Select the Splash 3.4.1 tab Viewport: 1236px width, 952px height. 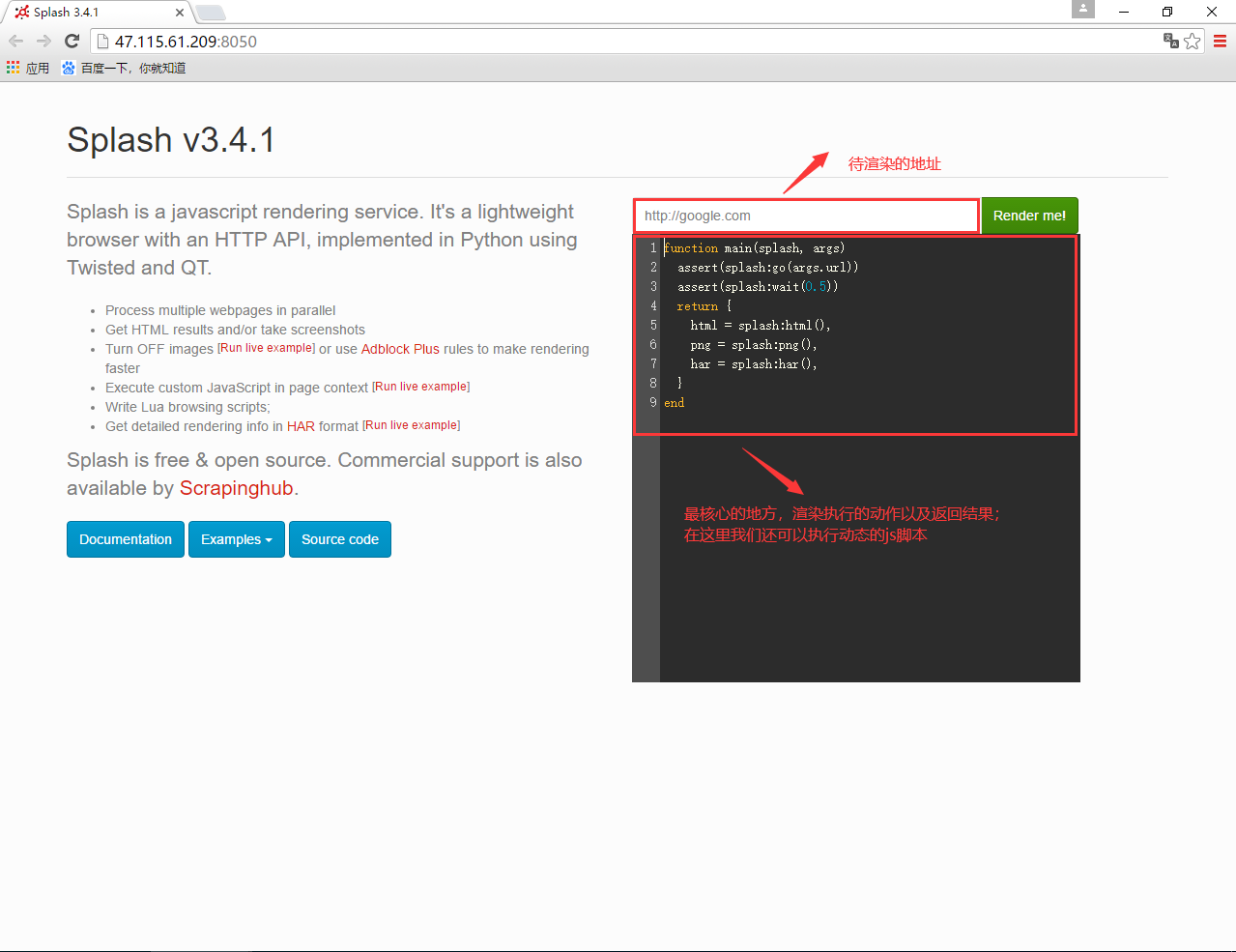click(x=97, y=13)
